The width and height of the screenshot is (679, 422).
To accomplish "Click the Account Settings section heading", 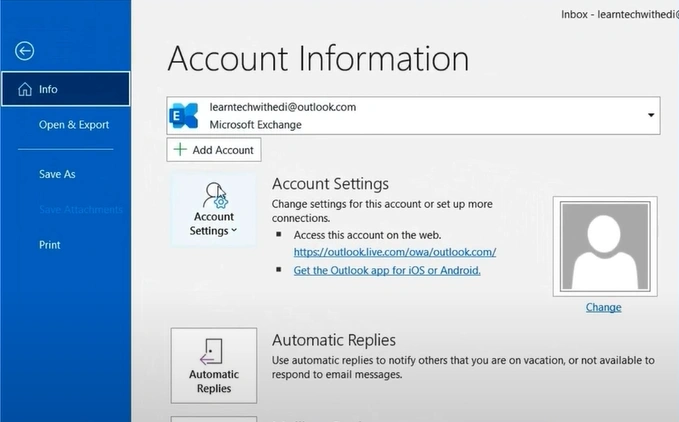I will [330, 184].
